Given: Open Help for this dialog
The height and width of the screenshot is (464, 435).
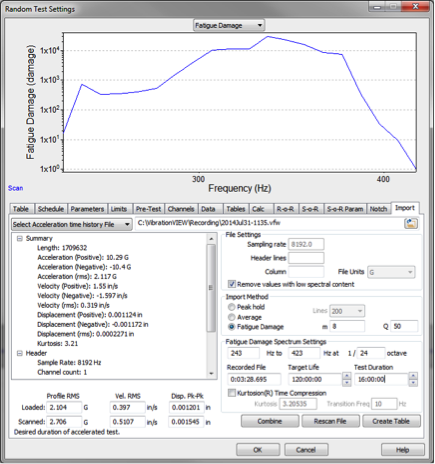Looking at the screenshot, I should 403,450.
